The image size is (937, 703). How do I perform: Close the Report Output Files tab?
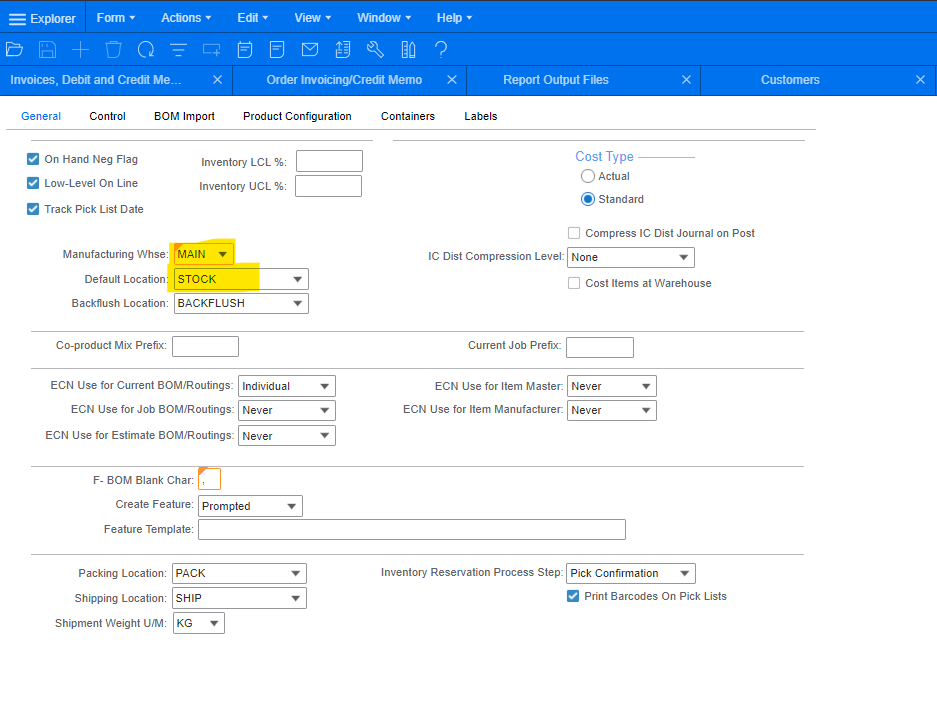point(686,80)
